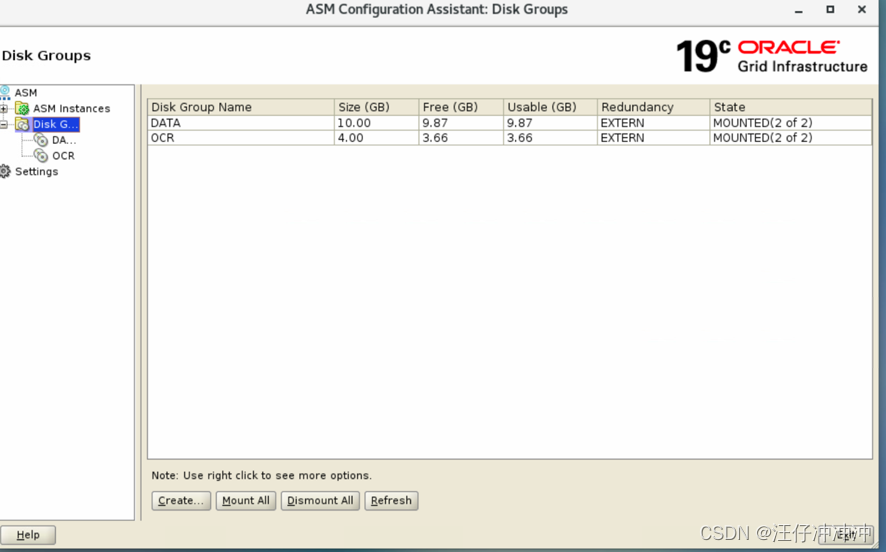886x552 pixels.
Task: Select the Disk G... tree item
Action: [x=55, y=124]
